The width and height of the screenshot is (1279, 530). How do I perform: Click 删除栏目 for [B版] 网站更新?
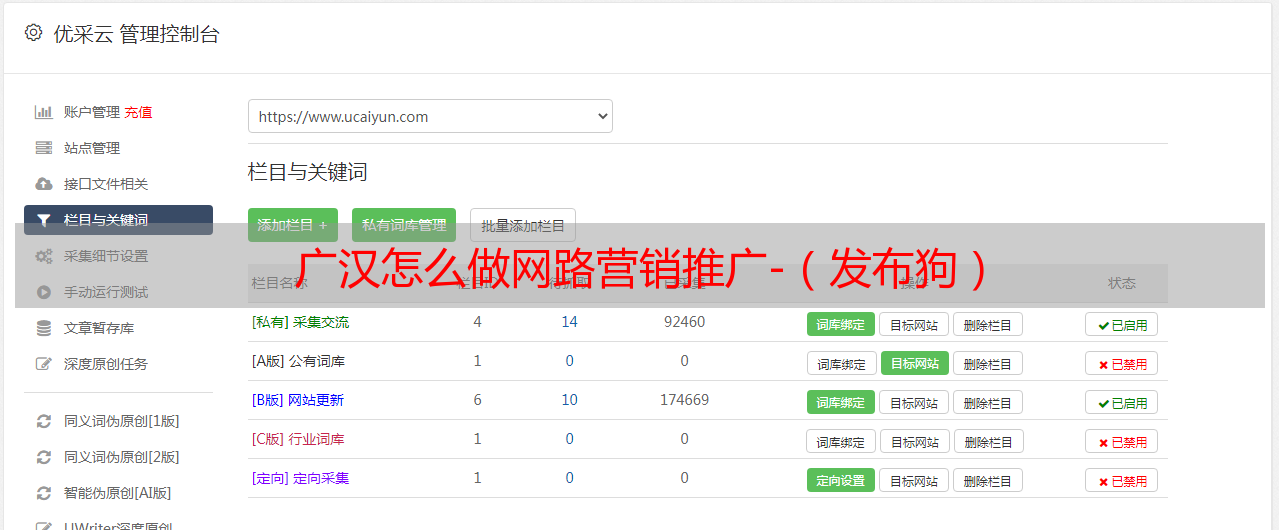(x=988, y=402)
